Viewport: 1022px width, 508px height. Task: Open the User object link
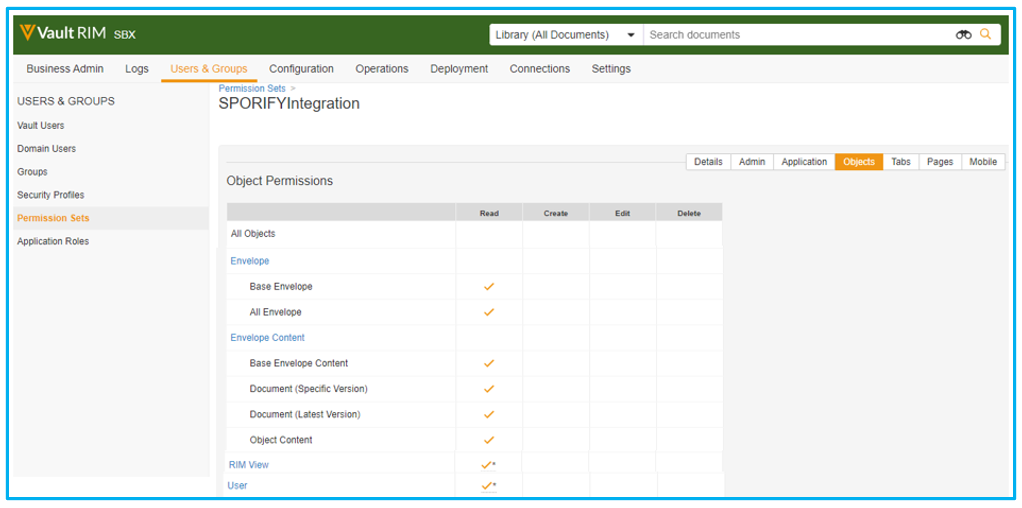237,486
